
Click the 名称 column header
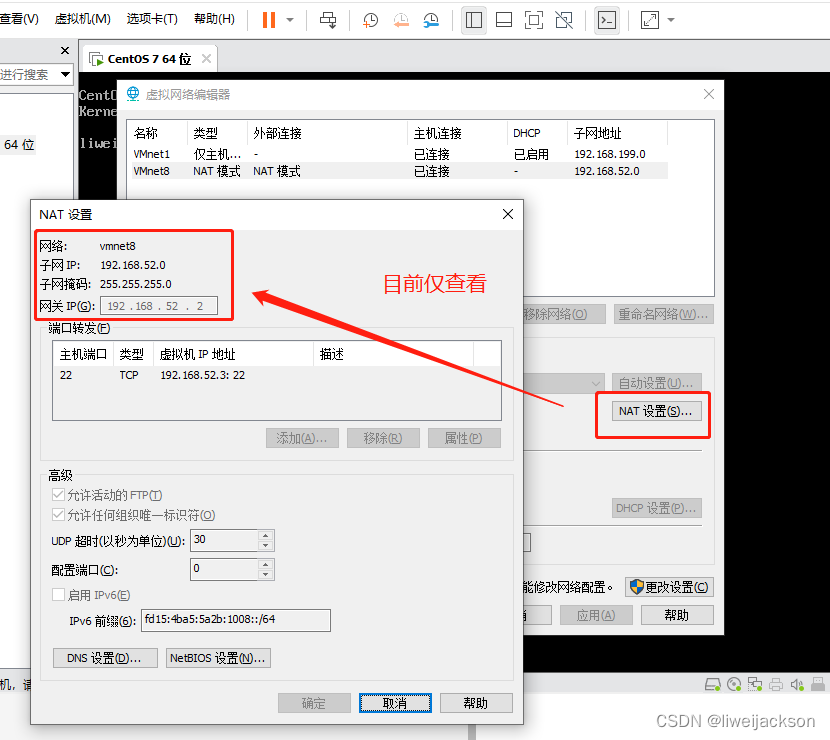157,133
